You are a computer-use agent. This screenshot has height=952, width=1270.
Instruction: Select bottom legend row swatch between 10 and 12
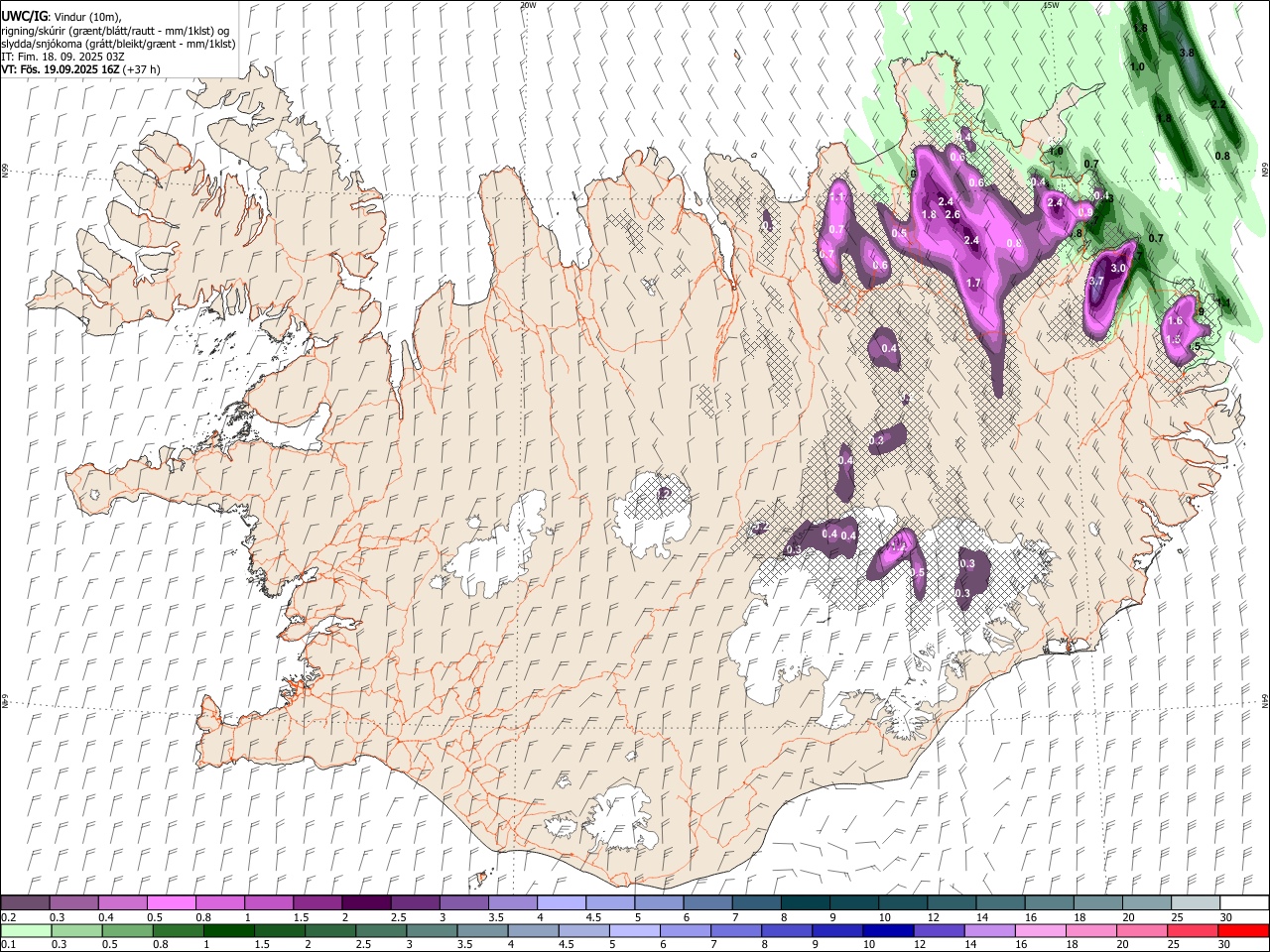click(x=890, y=930)
